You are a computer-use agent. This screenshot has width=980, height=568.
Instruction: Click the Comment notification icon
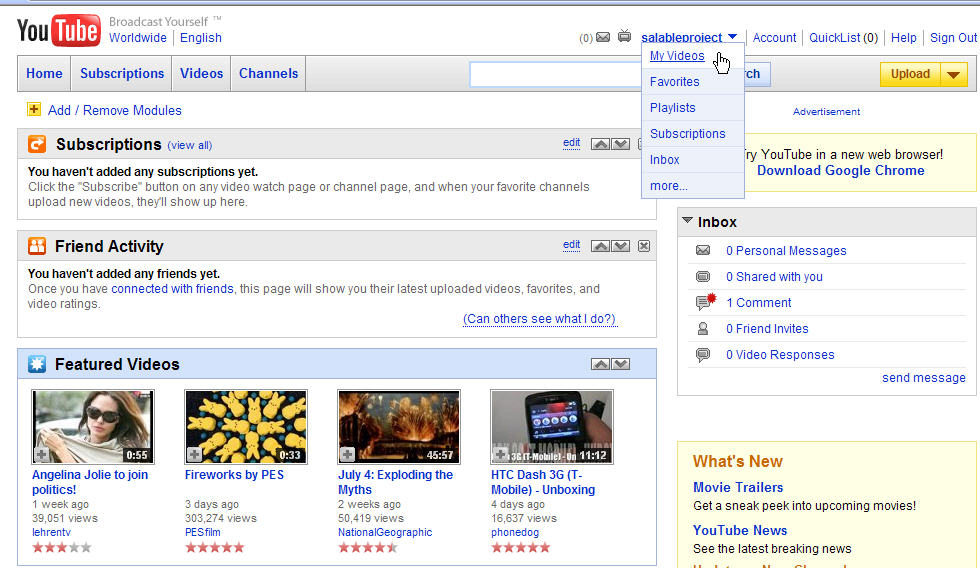705,302
